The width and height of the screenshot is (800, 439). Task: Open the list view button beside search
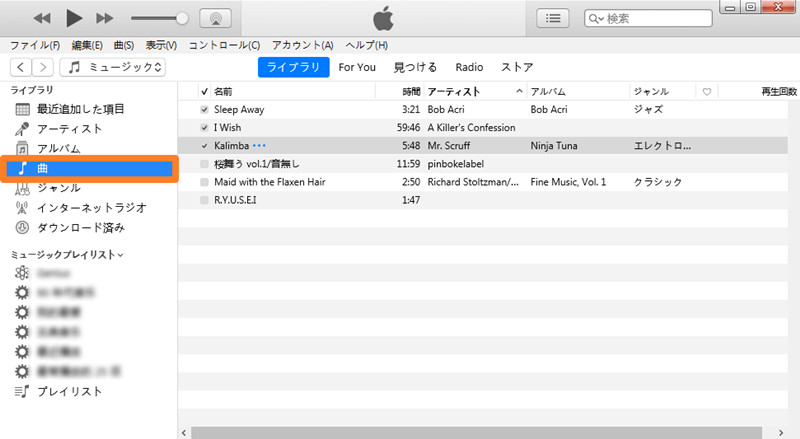point(553,18)
